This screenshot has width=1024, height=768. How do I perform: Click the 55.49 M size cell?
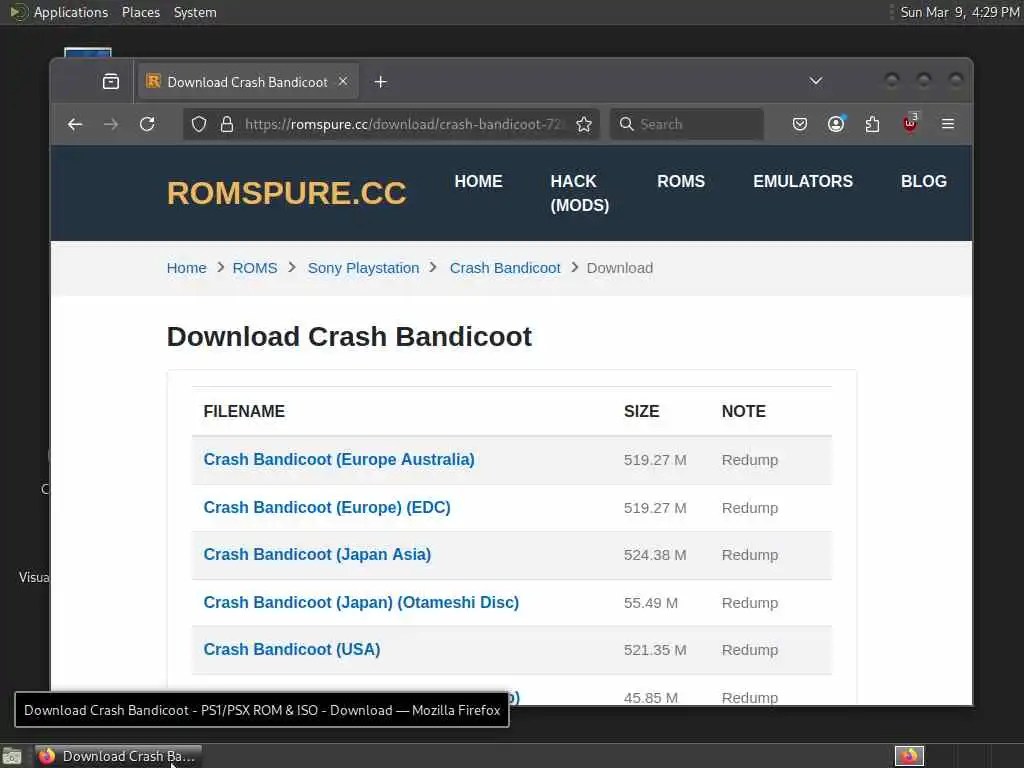[x=650, y=603]
